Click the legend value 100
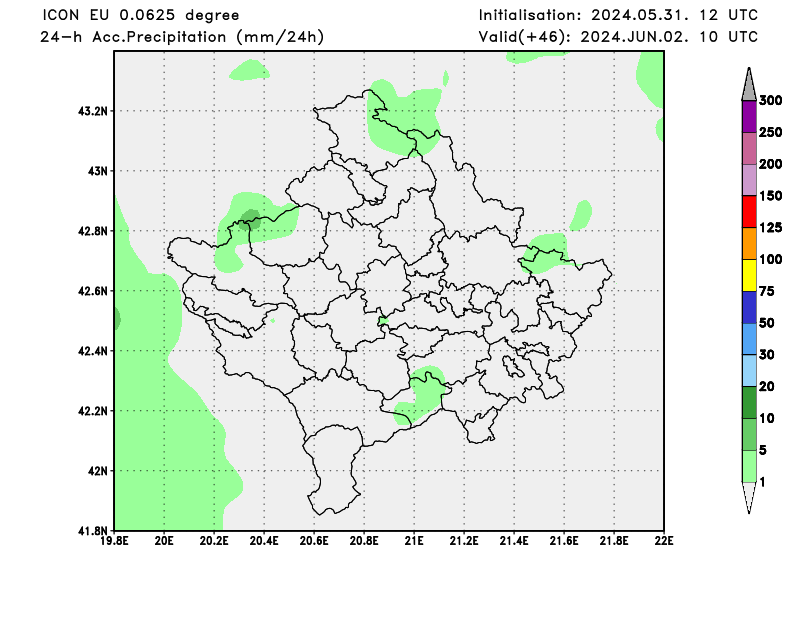800x618 pixels. (x=770, y=259)
